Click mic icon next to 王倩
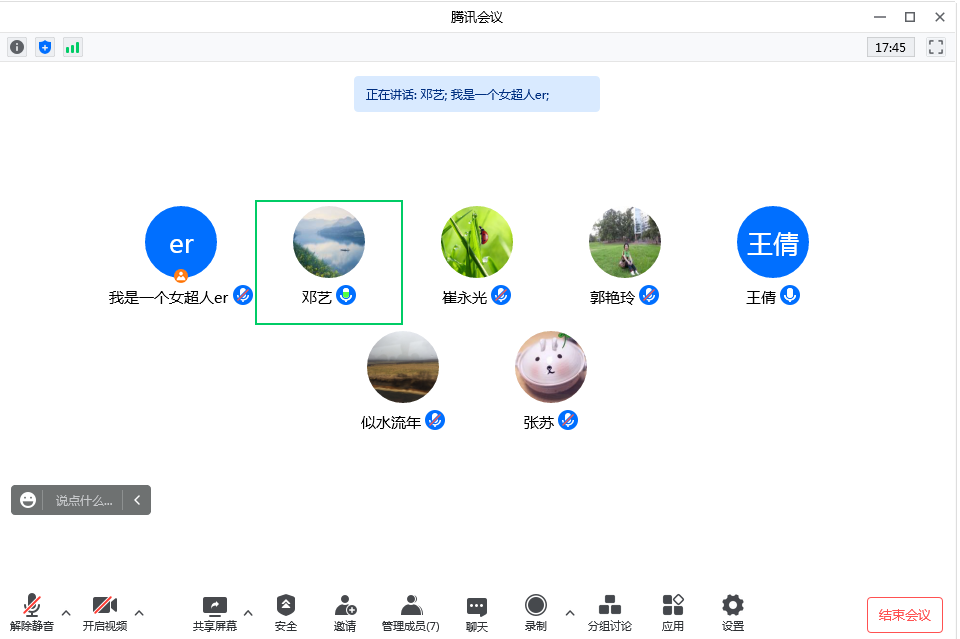The width and height of the screenshot is (960, 639). [x=790, y=296]
